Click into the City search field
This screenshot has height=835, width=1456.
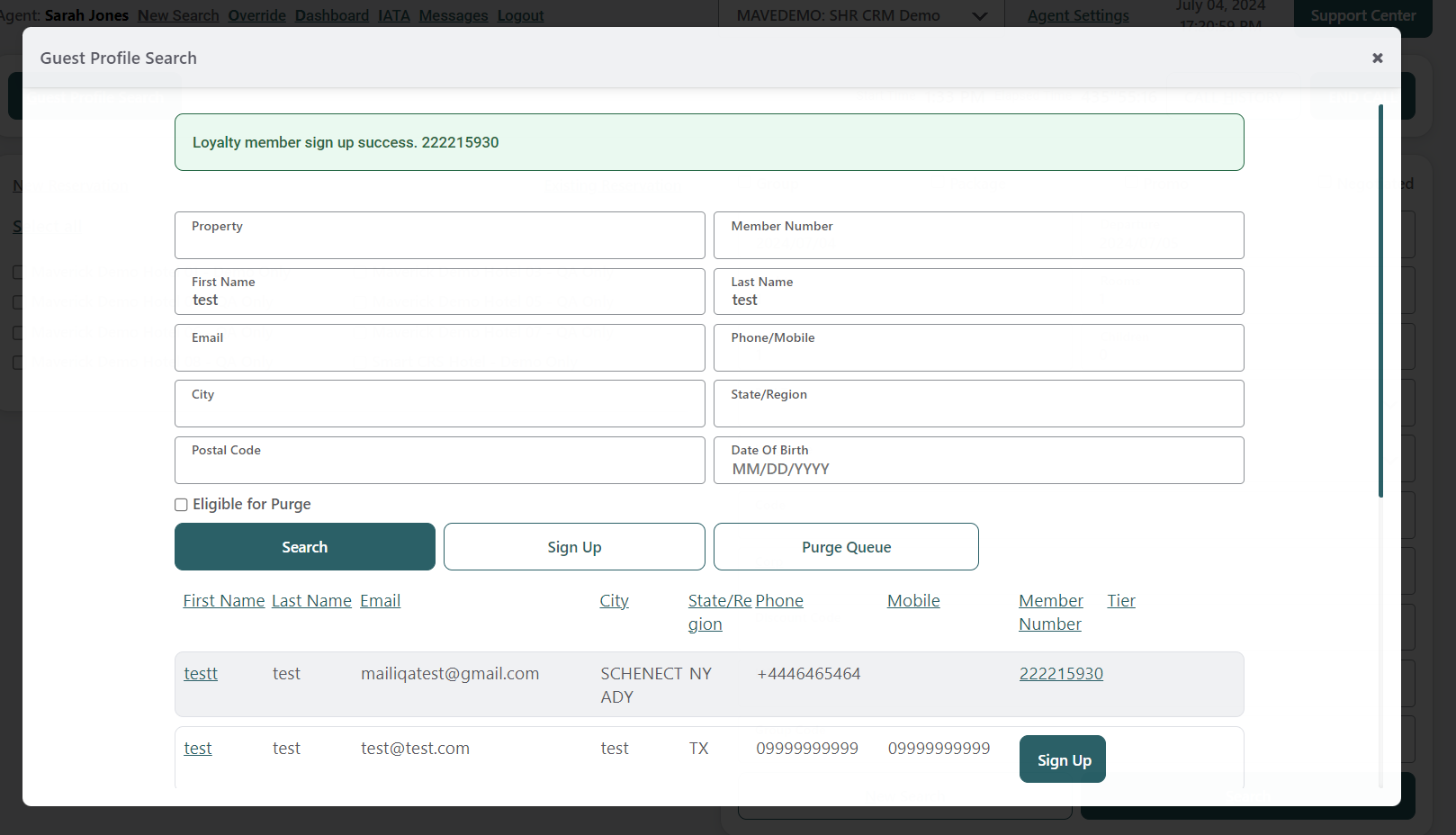pos(440,404)
